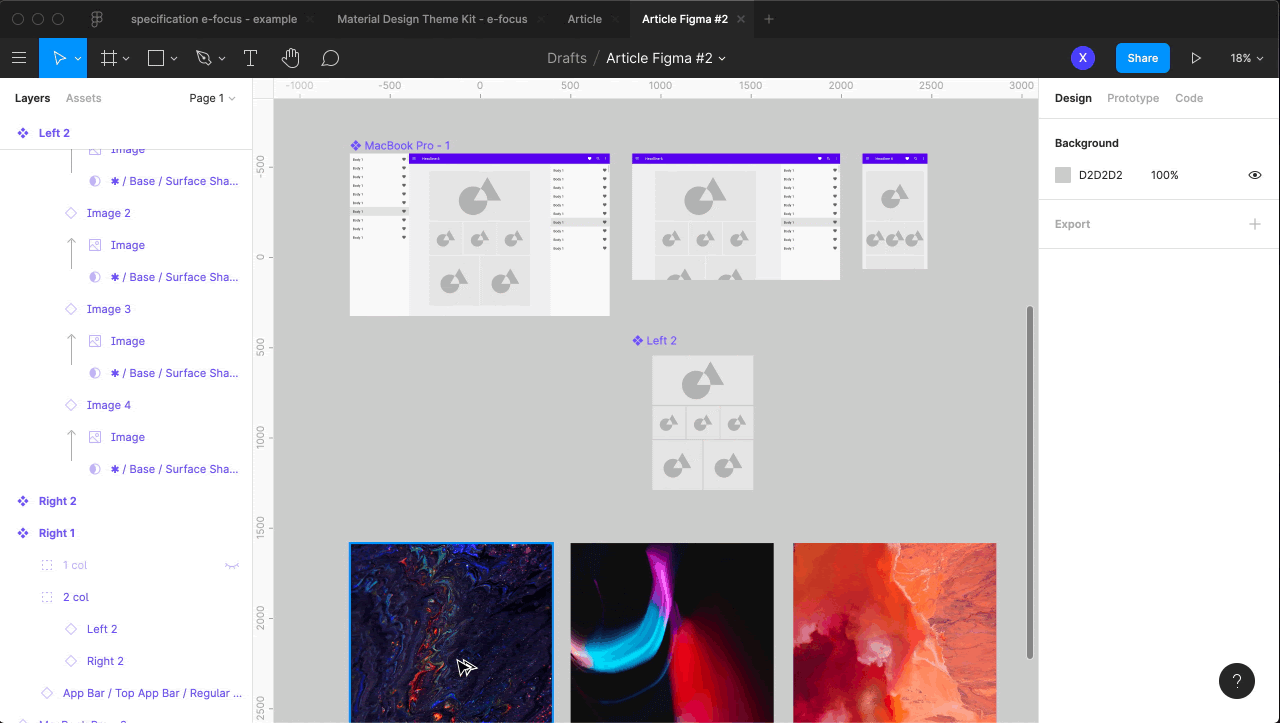Switch to the Prototype tab
The image size is (1280, 723).
[x=1132, y=98]
